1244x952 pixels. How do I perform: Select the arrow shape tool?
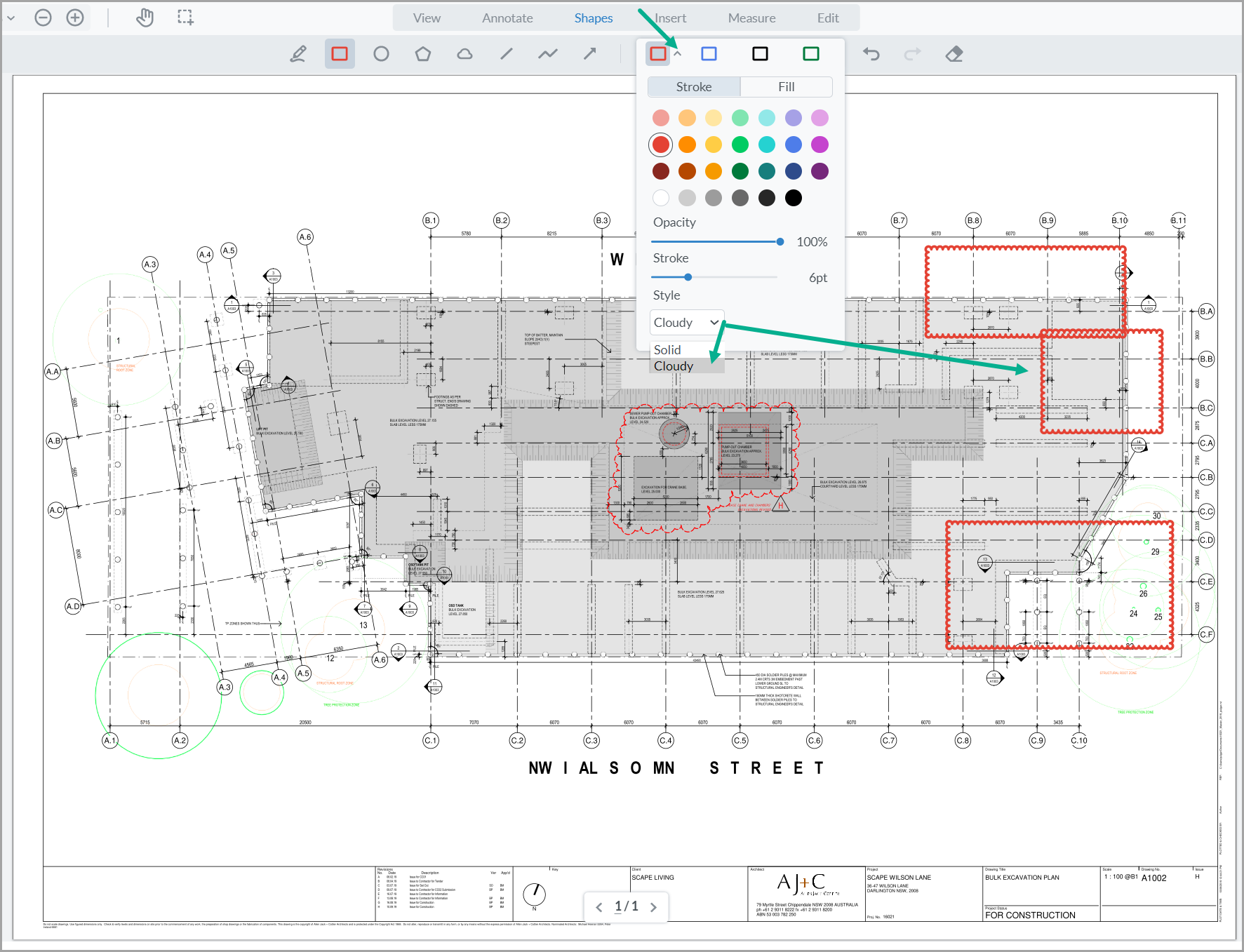click(589, 53)
